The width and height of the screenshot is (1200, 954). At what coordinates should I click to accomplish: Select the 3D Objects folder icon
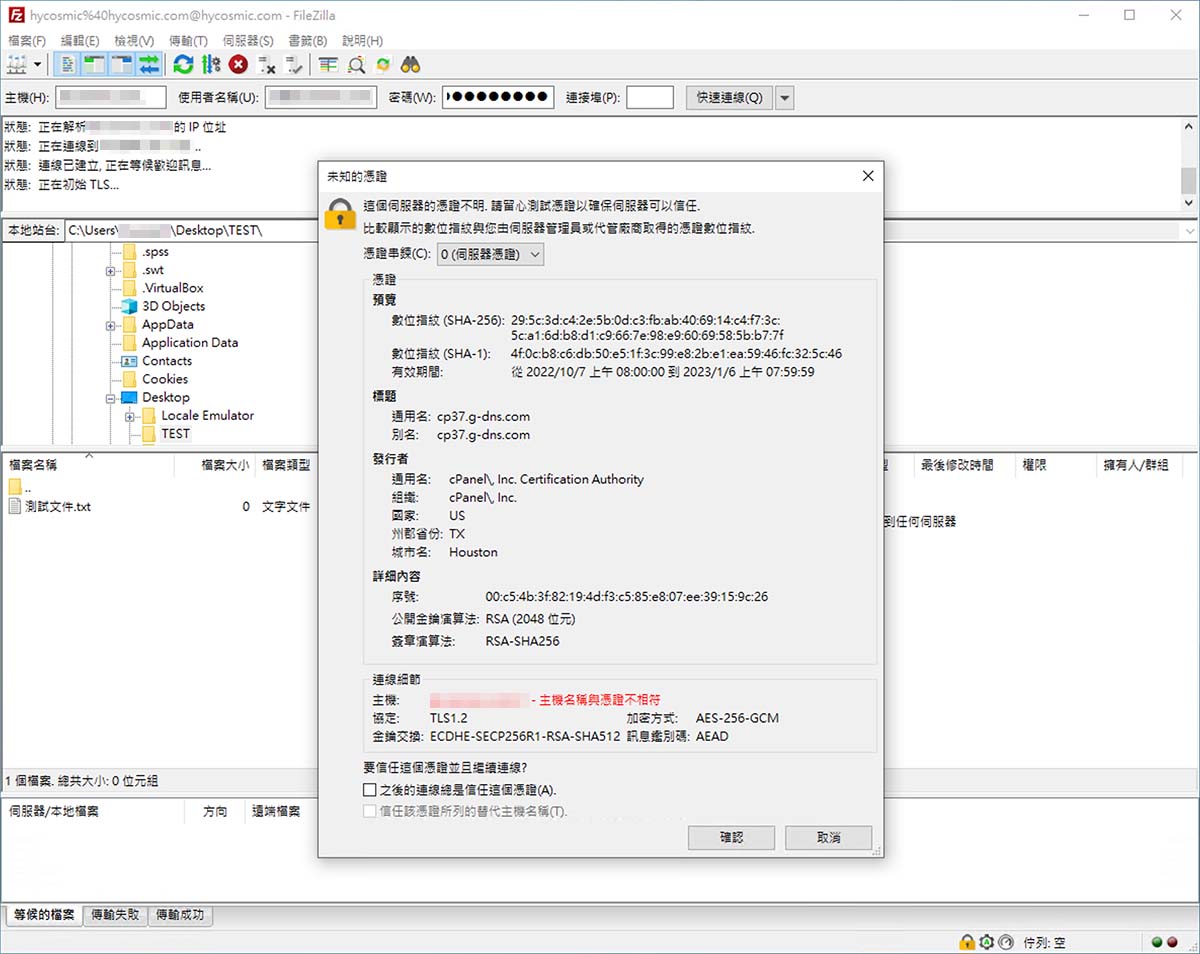tap(128, 306)
